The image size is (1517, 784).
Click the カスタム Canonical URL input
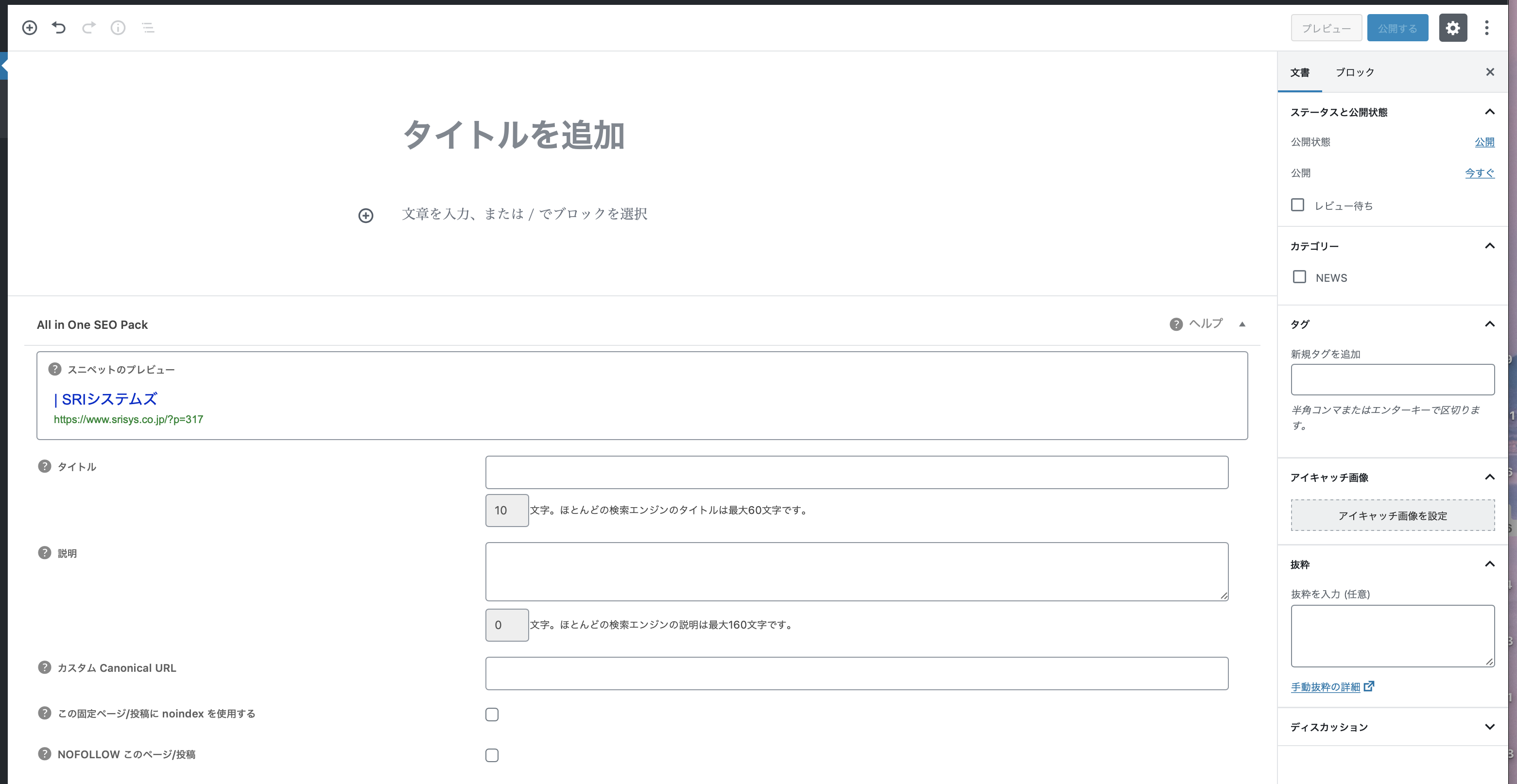point(856,673)
